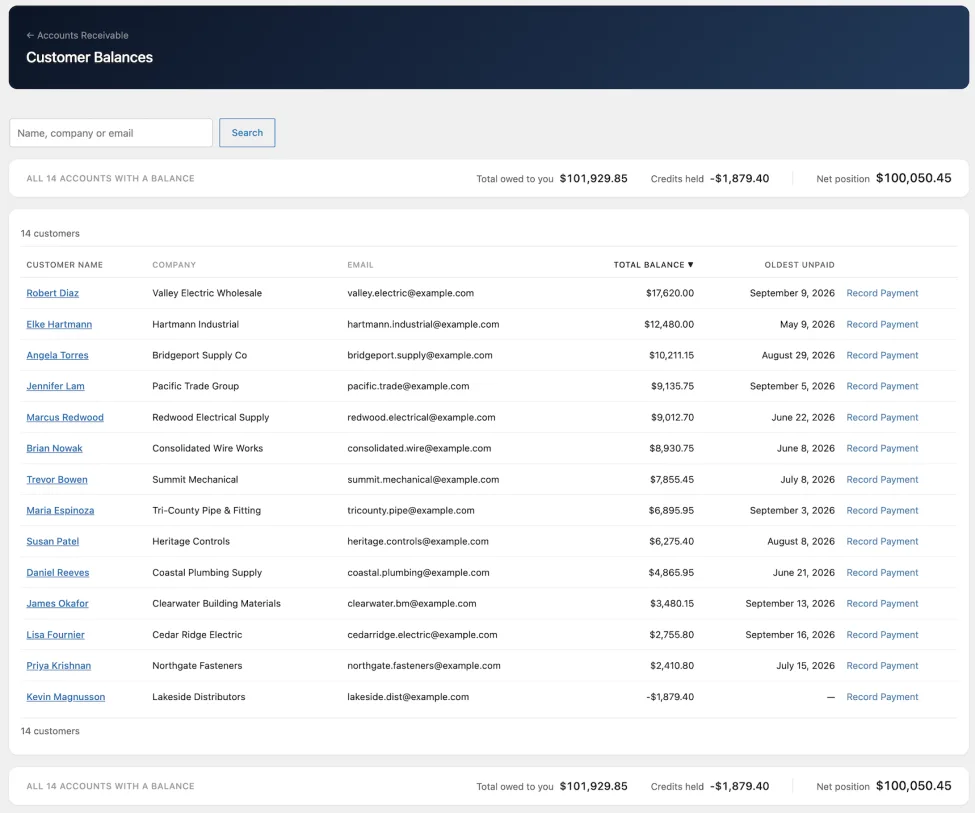Open Daniel Reeves customer page
The height and width of the screenshot is (813, 975).
(58, 573)
